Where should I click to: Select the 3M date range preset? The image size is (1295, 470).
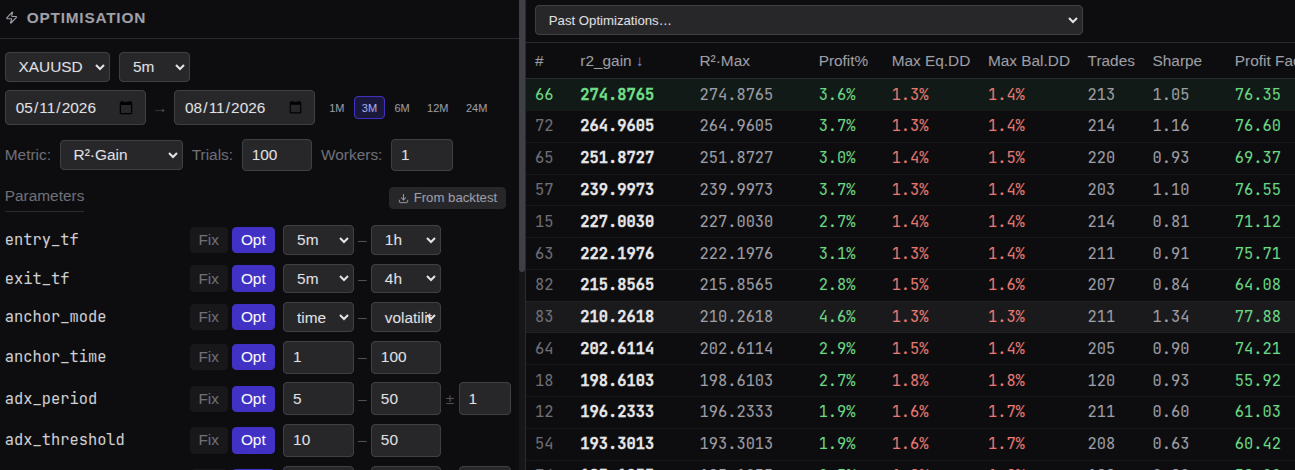(369, 108)
